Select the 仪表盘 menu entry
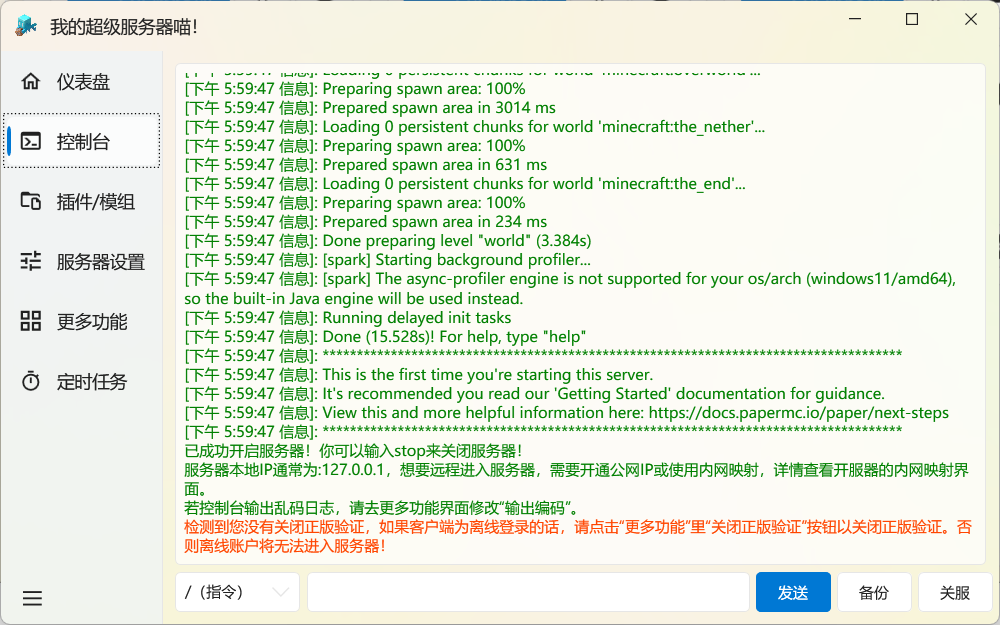The image size is (1000, 625). (80, 81)
